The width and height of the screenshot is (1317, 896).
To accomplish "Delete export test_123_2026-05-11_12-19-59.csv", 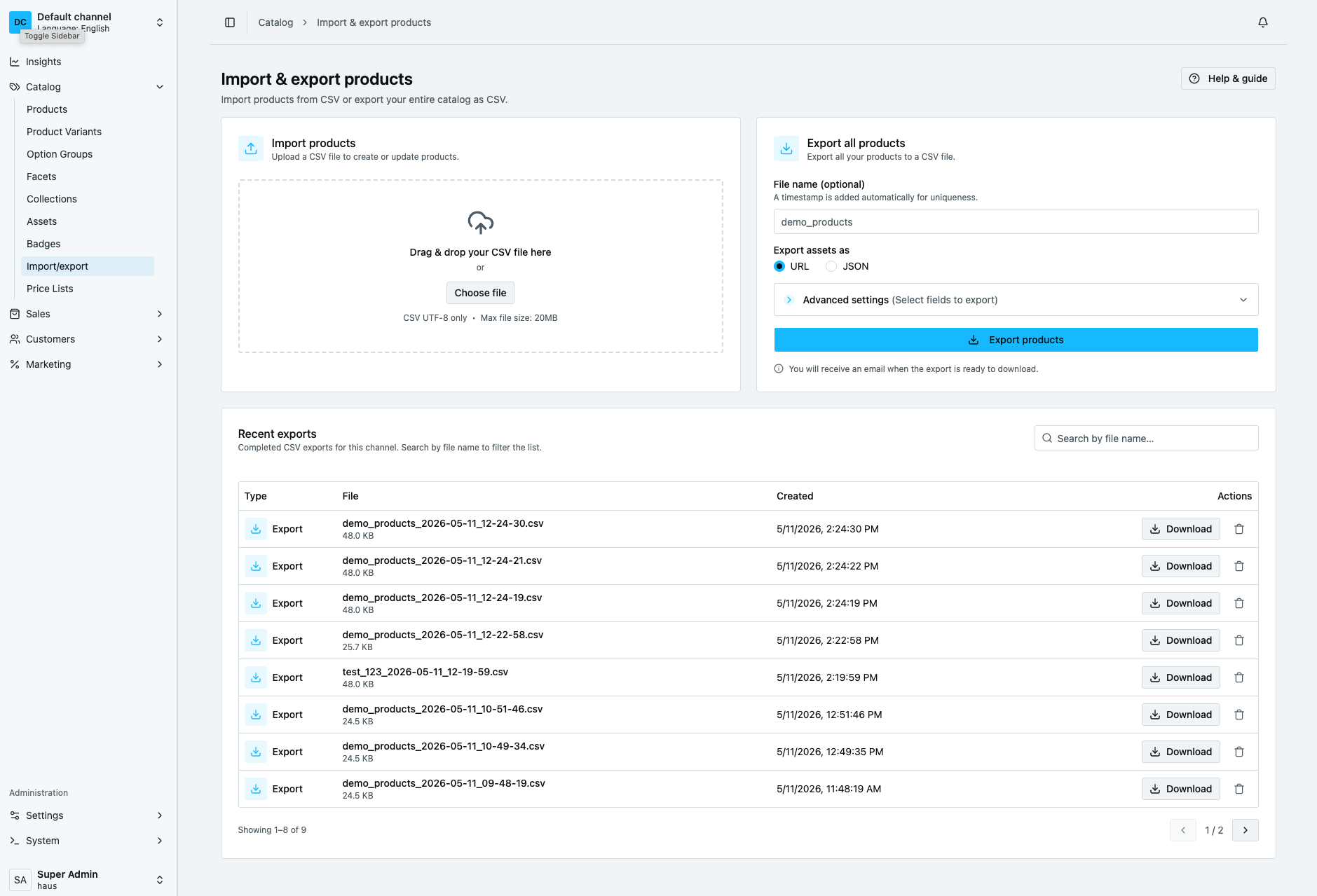I will pyautogui.click(x=1239, y=677).
